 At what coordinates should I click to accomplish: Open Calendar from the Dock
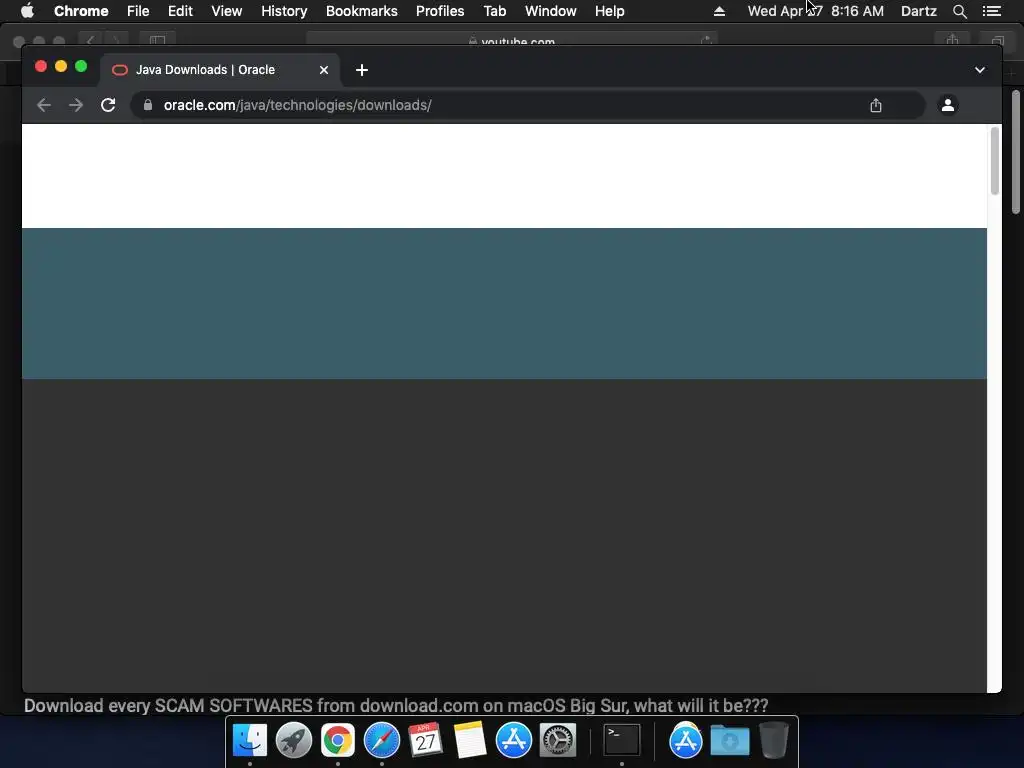click(x=425, y=740)
